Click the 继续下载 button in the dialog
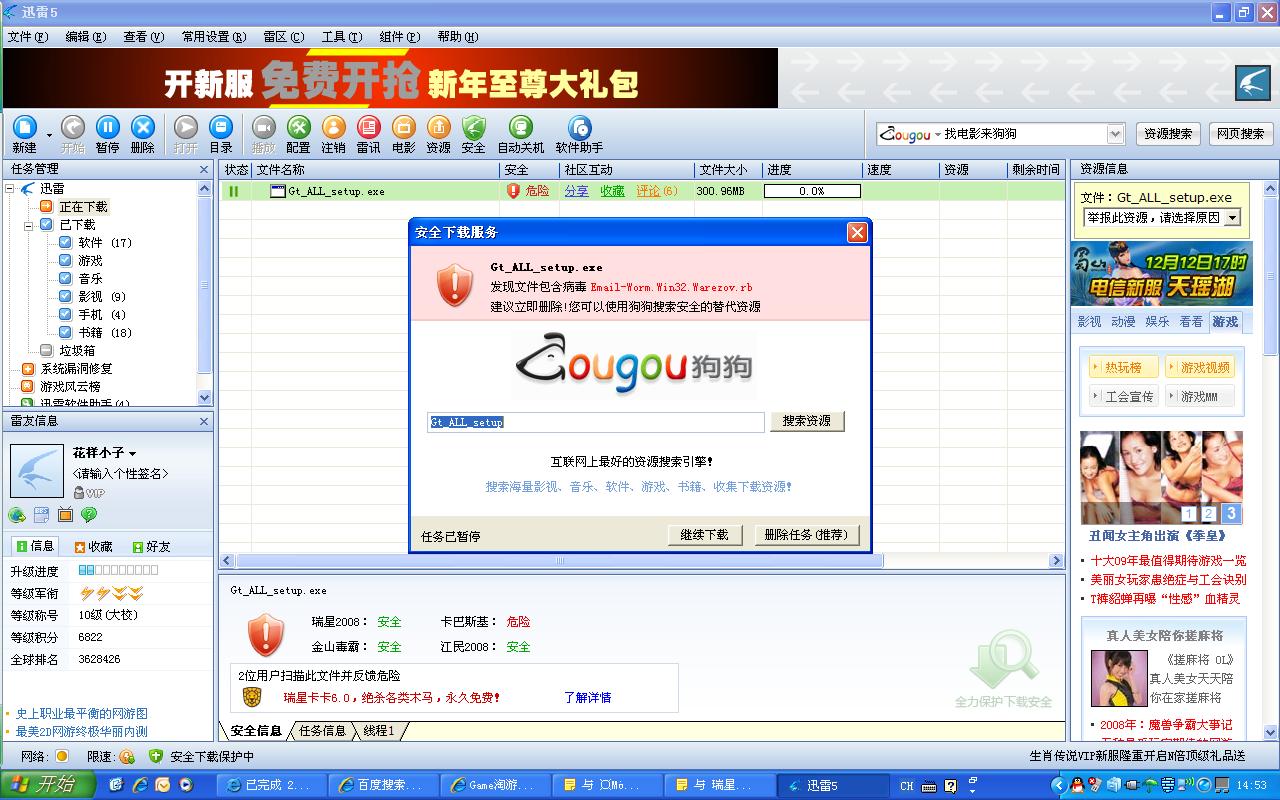The width and height of the screenshot is (1280, 800). click(x=705, y=535)
